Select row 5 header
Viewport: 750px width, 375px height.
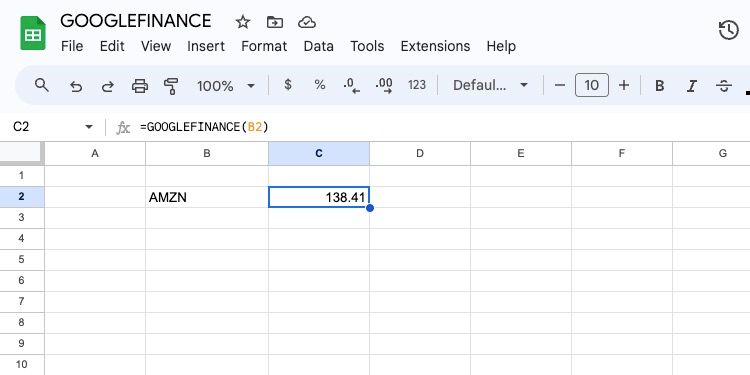tap(22, 260)
